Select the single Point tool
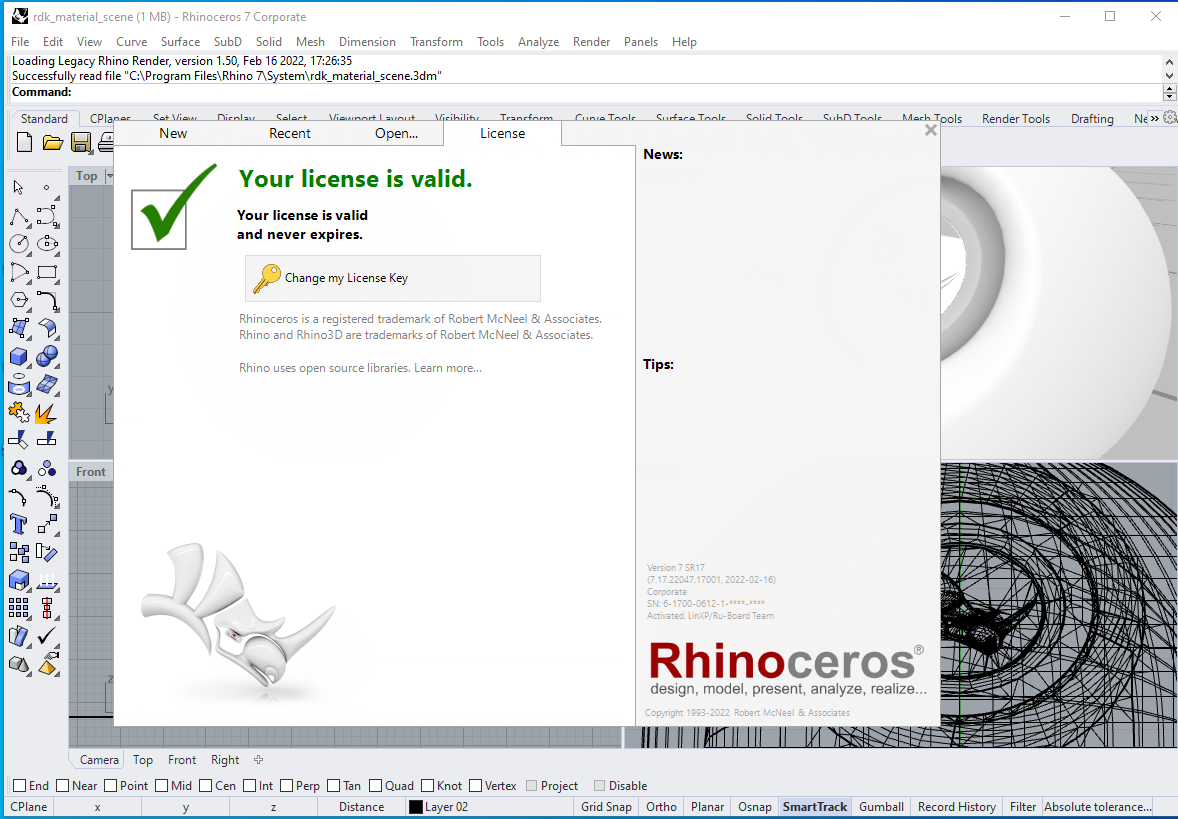 [47, 187]
